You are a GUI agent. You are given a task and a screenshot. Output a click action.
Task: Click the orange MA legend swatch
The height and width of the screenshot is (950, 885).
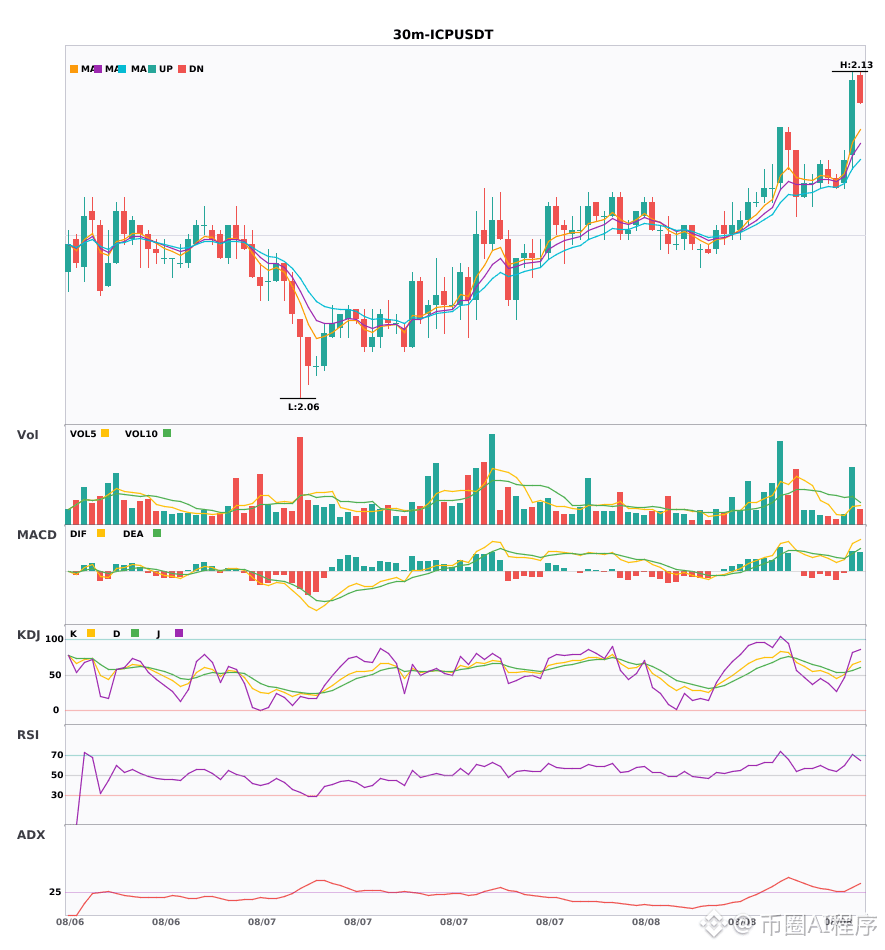(x=74, y=69)
